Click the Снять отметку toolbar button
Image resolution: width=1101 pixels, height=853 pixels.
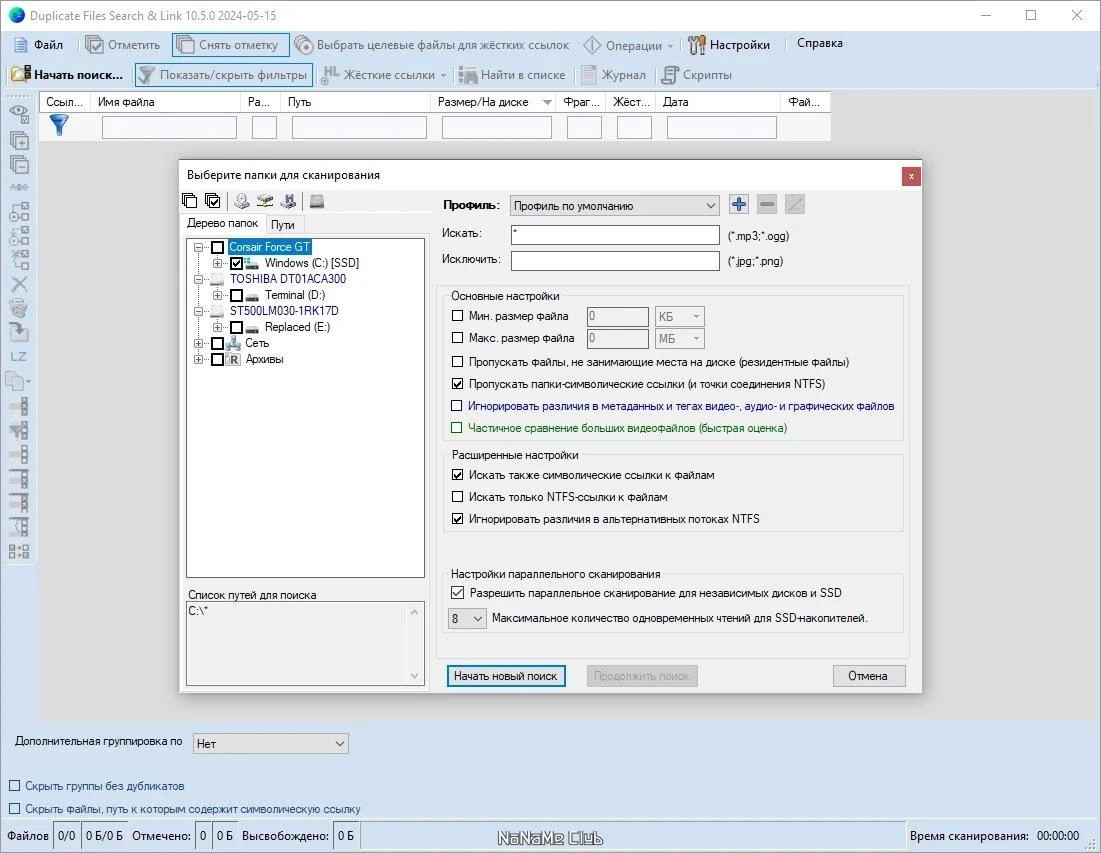coord(231,45)
